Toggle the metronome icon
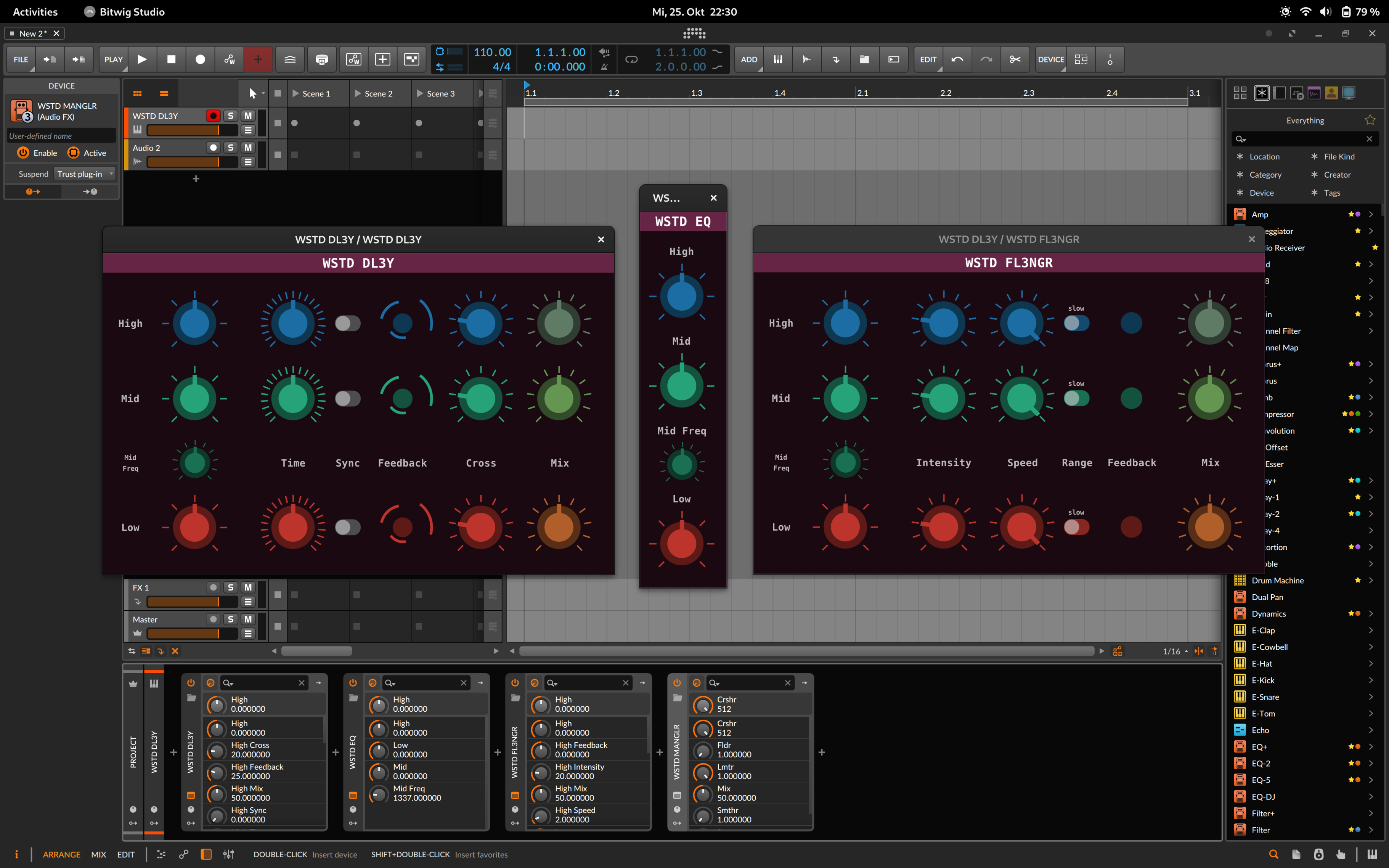Viewport: 1389px width, 868px height. (x=604, y=67)
